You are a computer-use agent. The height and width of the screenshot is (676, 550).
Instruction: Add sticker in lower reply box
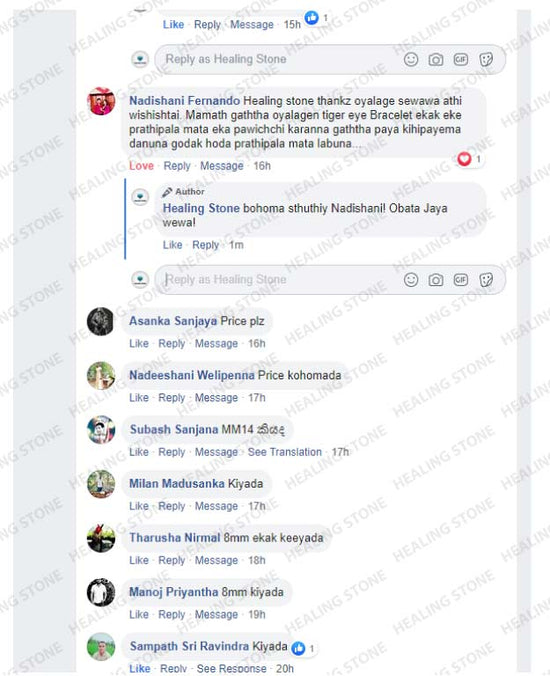(486, 280)
